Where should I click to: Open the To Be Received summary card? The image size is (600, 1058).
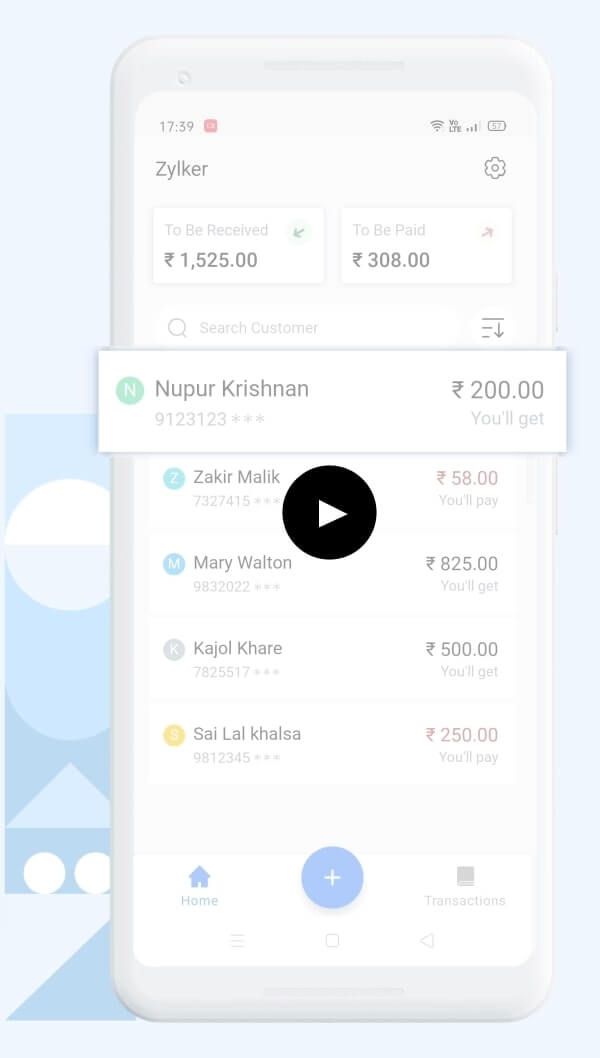(238, 246)
